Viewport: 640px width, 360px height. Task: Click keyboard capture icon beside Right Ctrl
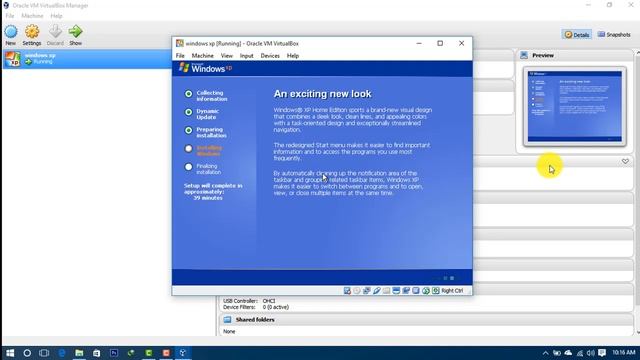click(436, 291)
